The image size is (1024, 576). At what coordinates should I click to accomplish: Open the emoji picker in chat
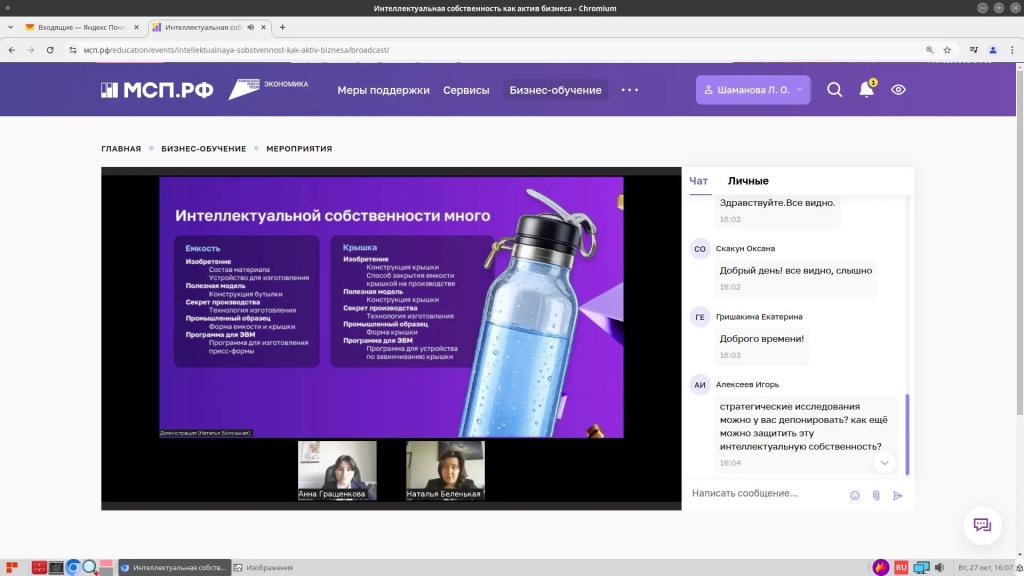point(855,496)
